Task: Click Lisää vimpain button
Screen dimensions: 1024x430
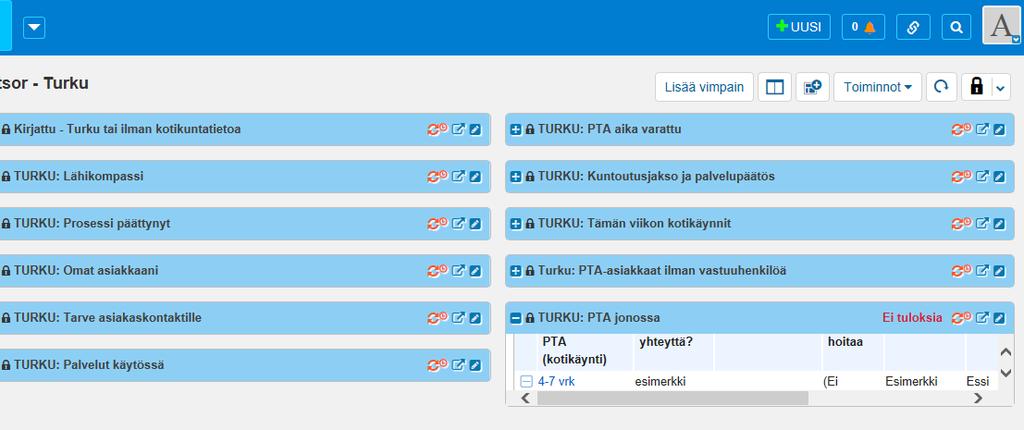Action: coord(704,87)
